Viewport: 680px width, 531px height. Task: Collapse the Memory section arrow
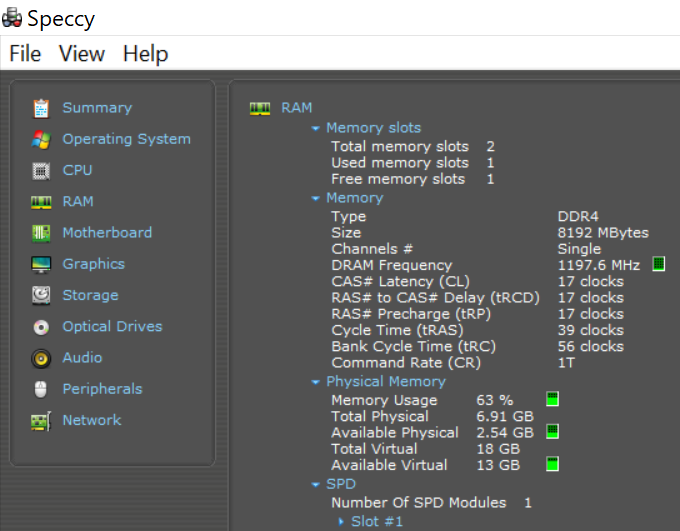[316, 199]
